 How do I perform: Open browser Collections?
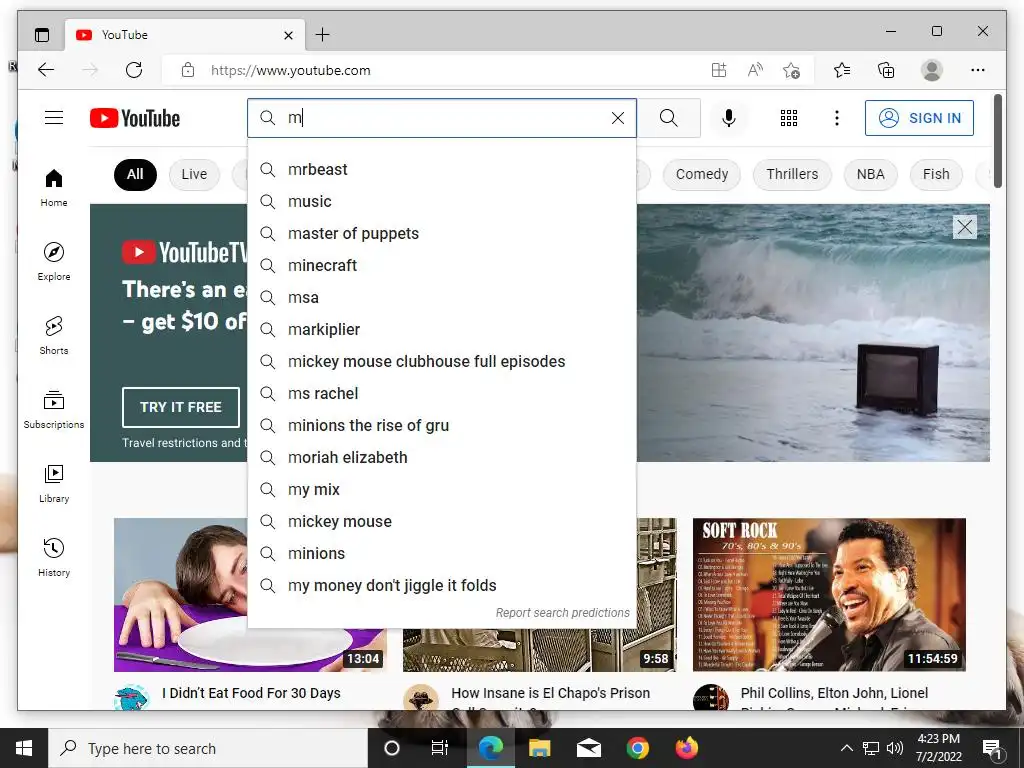[886, 70]
